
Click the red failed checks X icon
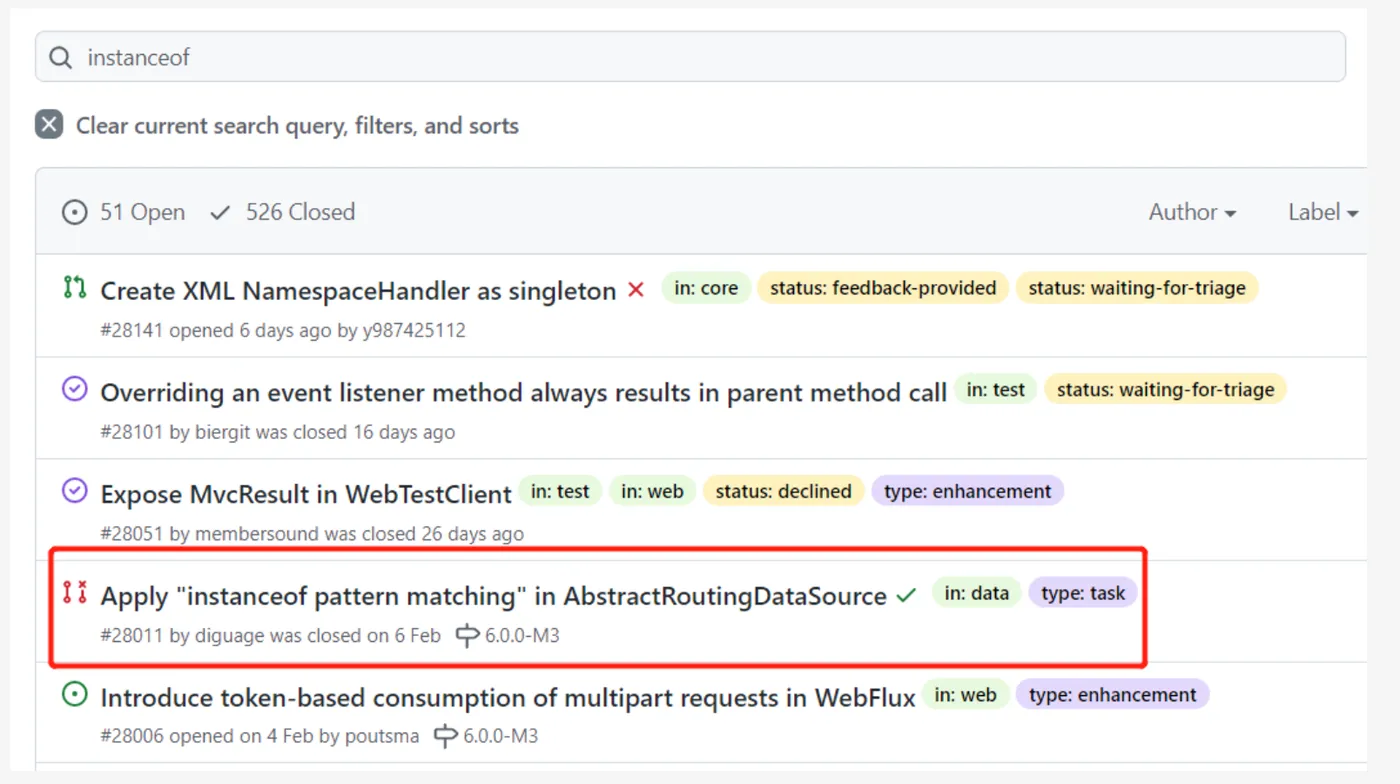(636, 290)
